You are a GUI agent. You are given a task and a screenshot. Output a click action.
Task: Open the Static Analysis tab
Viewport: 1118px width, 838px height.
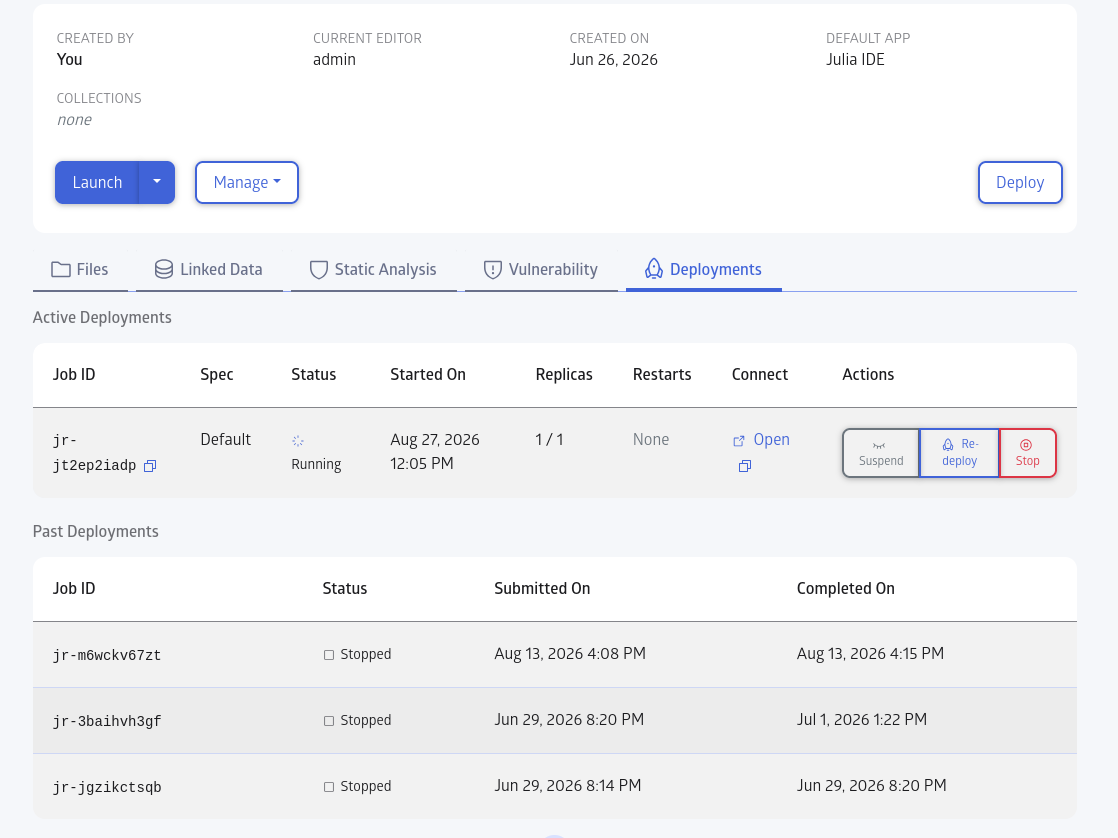[374, 270]
